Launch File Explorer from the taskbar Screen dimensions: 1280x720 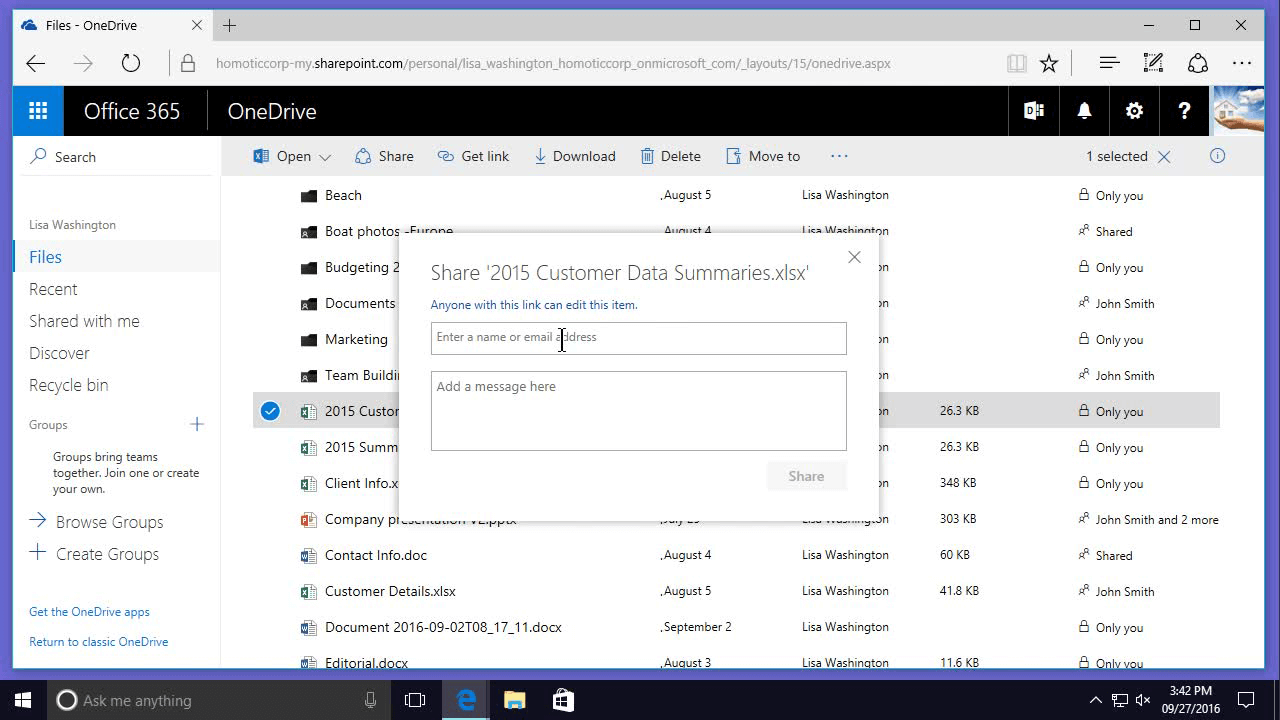tap(514, 700)
